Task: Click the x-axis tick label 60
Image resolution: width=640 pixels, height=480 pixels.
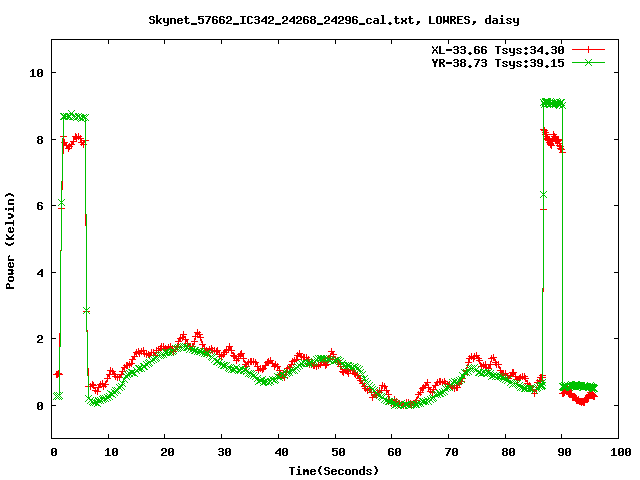Action: point(394,452)
